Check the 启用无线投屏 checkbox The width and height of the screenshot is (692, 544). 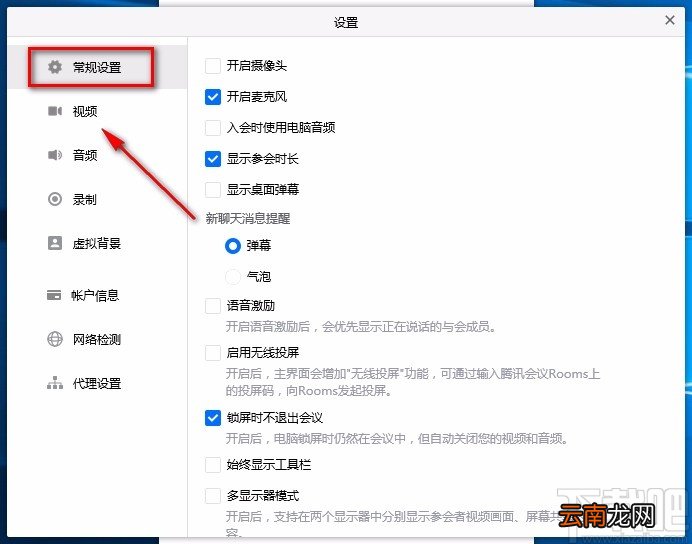[213, 353]
